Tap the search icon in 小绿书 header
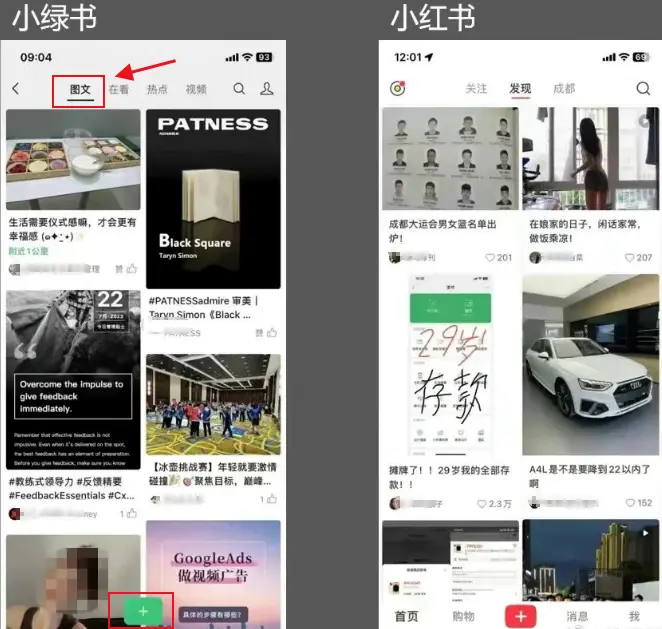 point(239,89)
